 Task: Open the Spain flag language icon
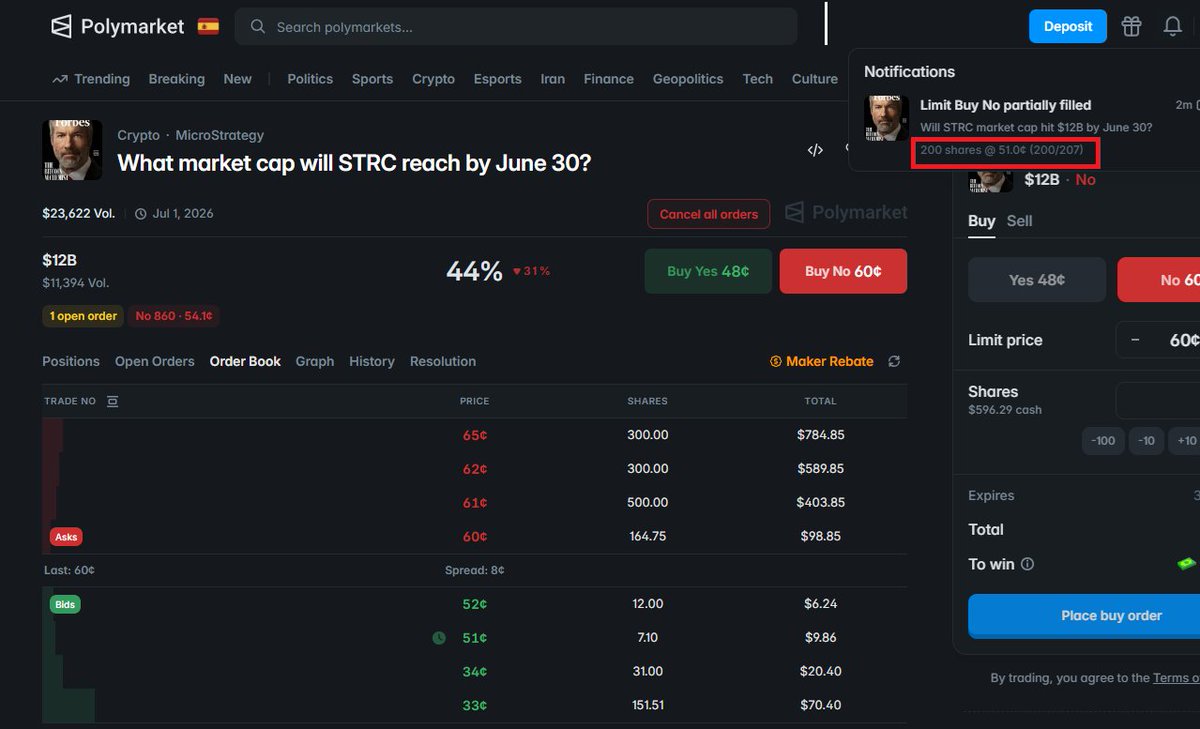pyautogui.click(x=208, y=26)
